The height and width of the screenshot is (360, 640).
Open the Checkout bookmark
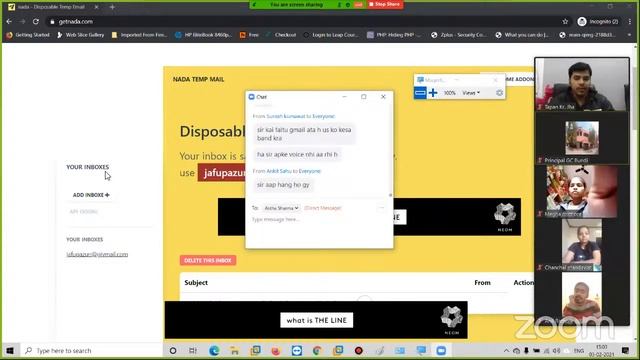[281, 35]
